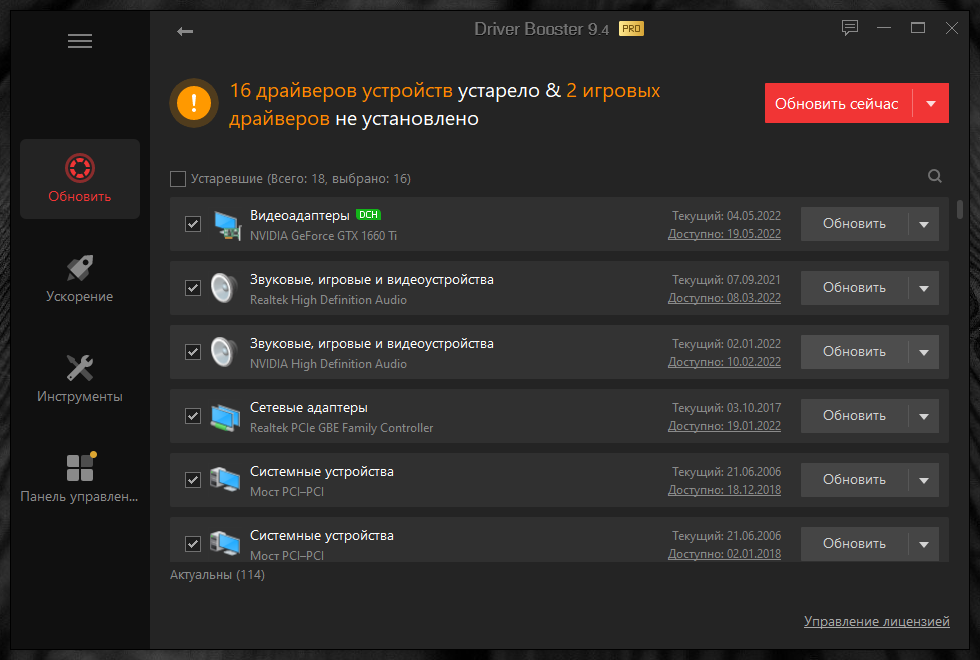Update Мост PCI–PCI with available date 18.12.2018

(x=854, y=480)
